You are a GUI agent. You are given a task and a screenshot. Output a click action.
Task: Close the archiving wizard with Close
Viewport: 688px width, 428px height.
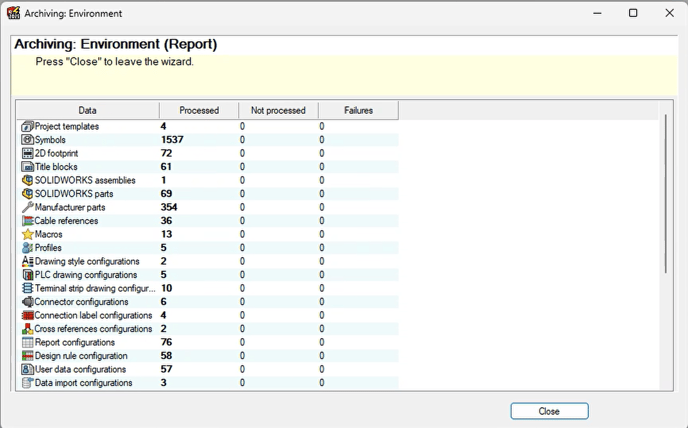point(549,411)
